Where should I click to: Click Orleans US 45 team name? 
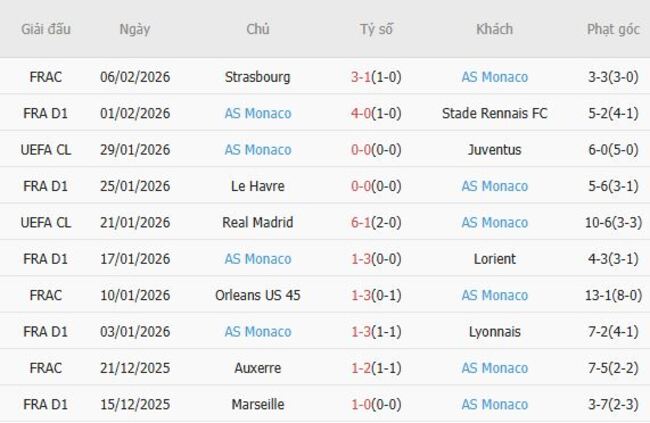(x=258, y=295)
